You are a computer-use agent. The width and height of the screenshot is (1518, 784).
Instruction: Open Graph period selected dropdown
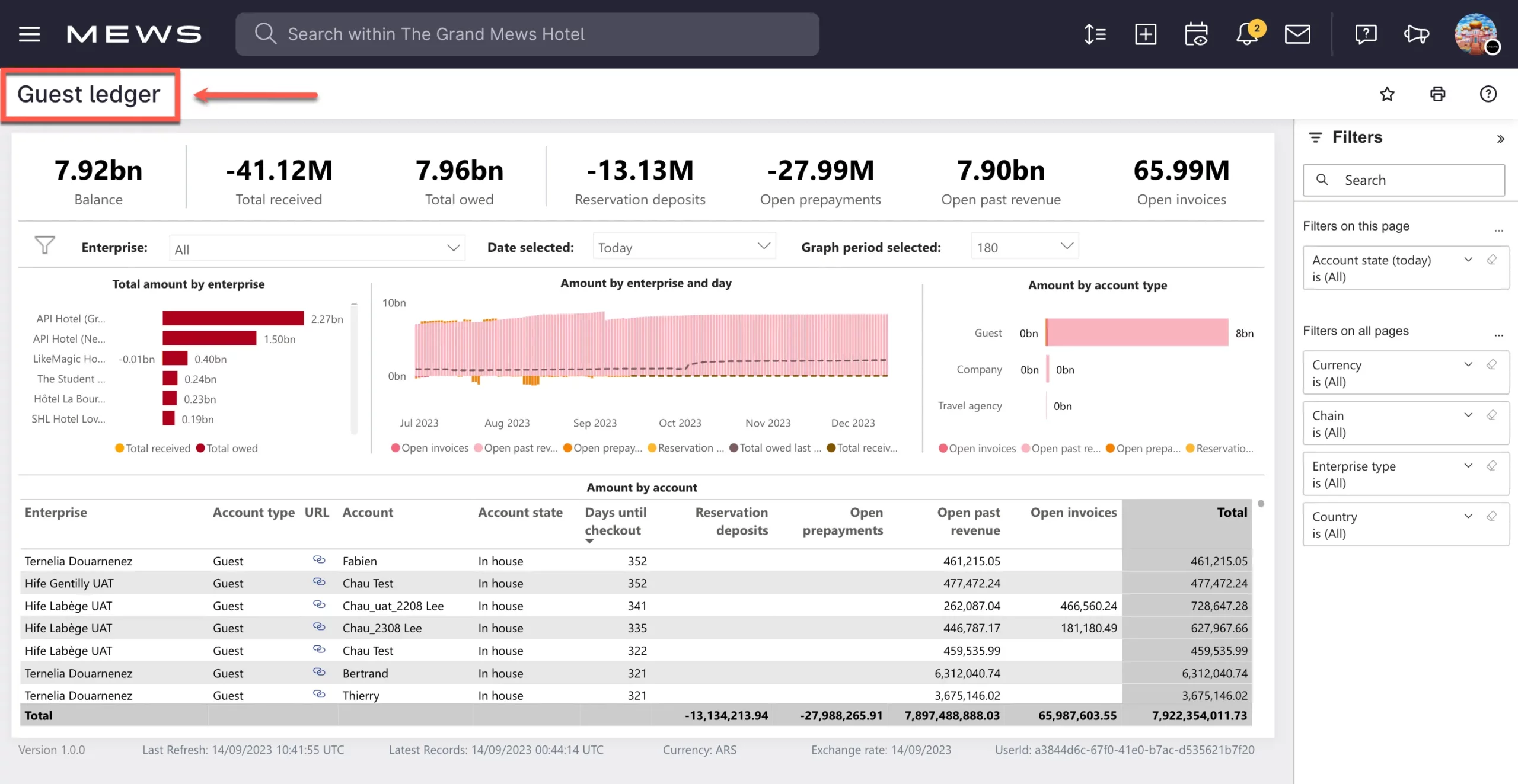pyautogui.click(x=1024, y=247)
